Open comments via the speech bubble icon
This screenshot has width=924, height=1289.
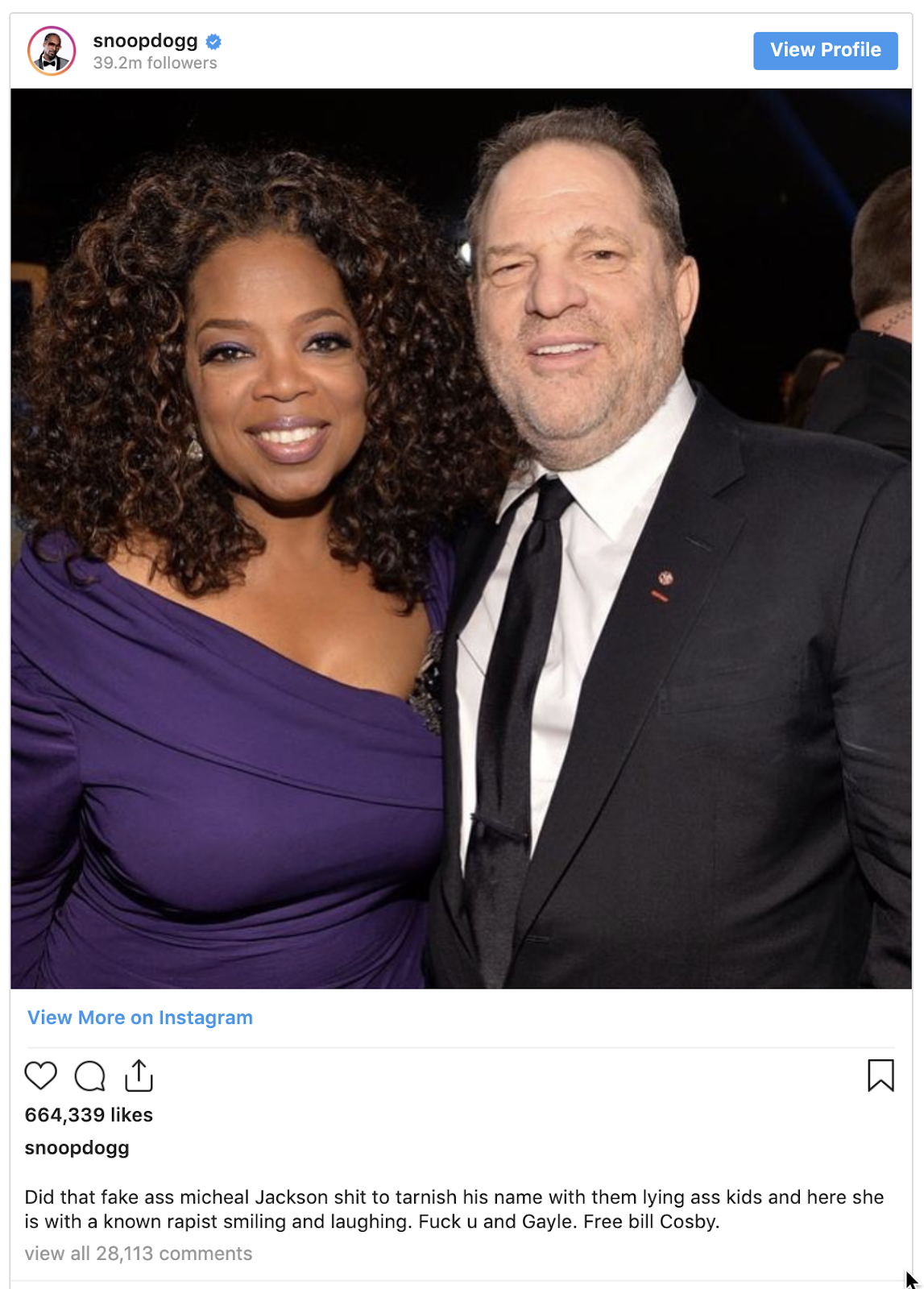coord(89,1076)
